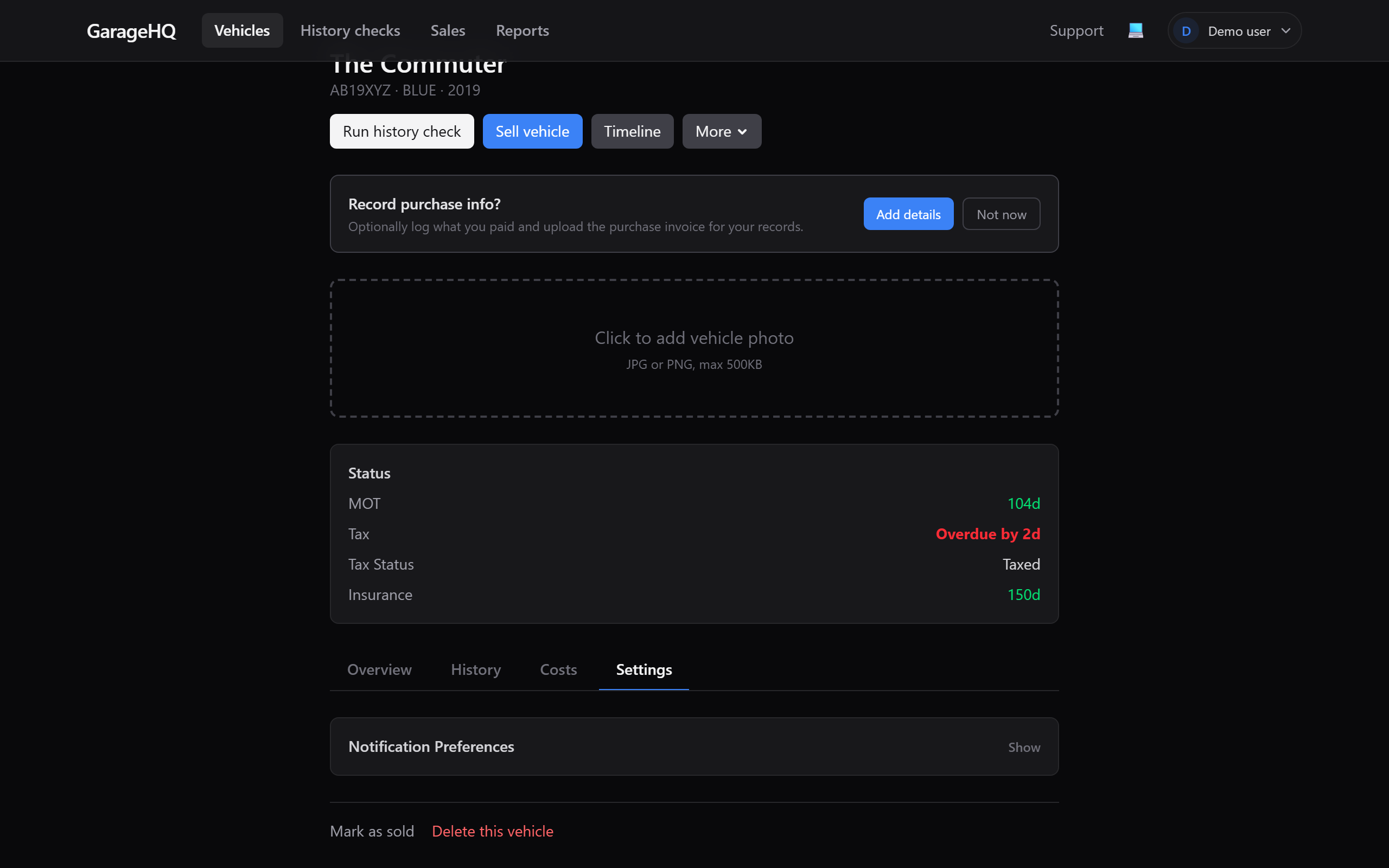Click Add details for purchase info
Image resolution: width=1389 pixels, height=868 pixels.
(908, 214)
